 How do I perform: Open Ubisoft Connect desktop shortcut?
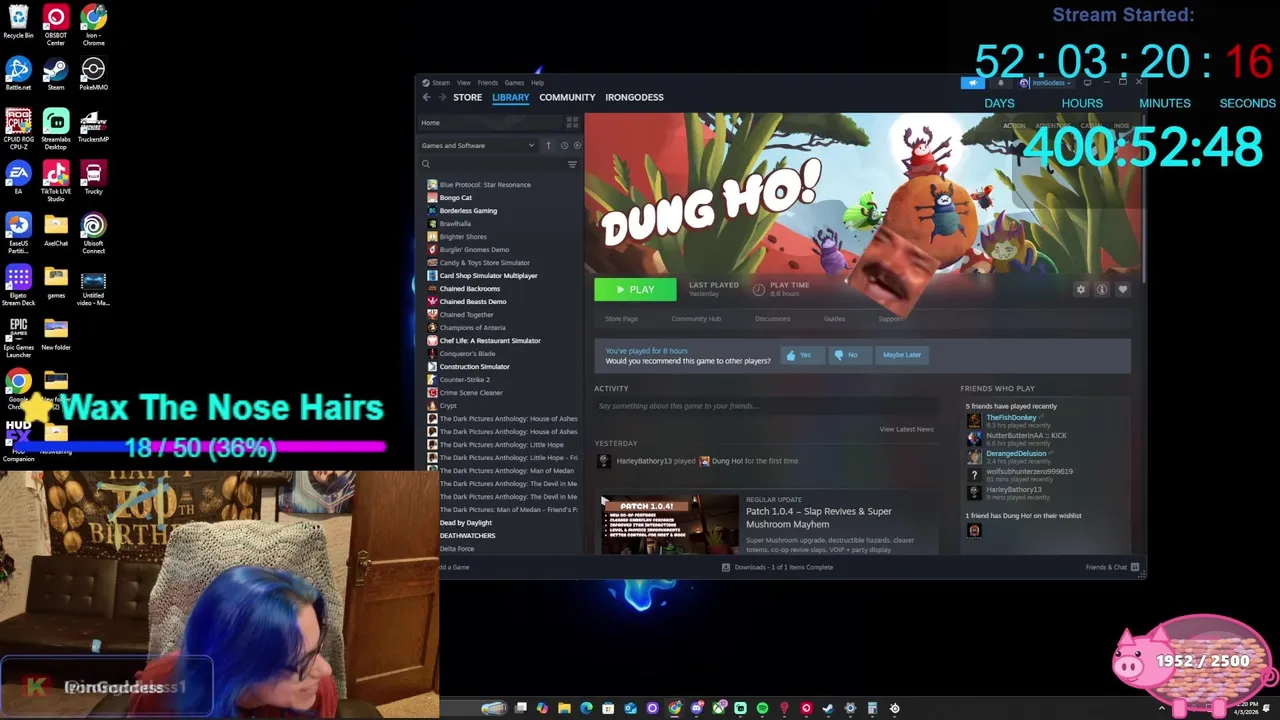click(x=93, y=233)
